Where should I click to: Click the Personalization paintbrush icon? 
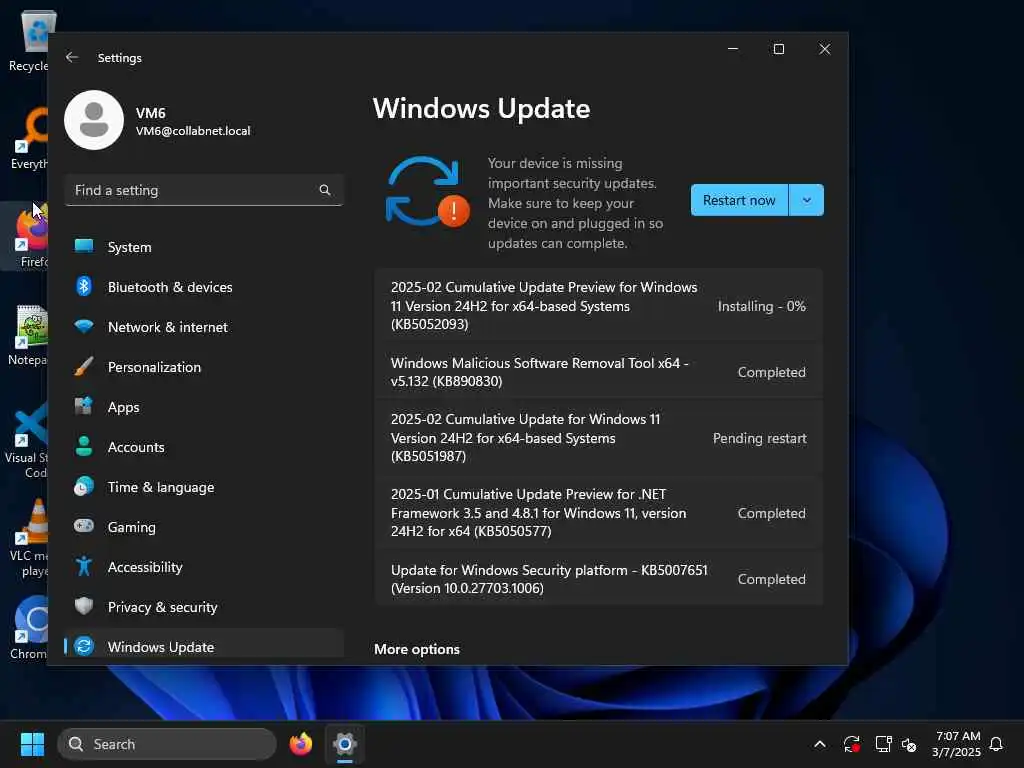click(84, 366)
